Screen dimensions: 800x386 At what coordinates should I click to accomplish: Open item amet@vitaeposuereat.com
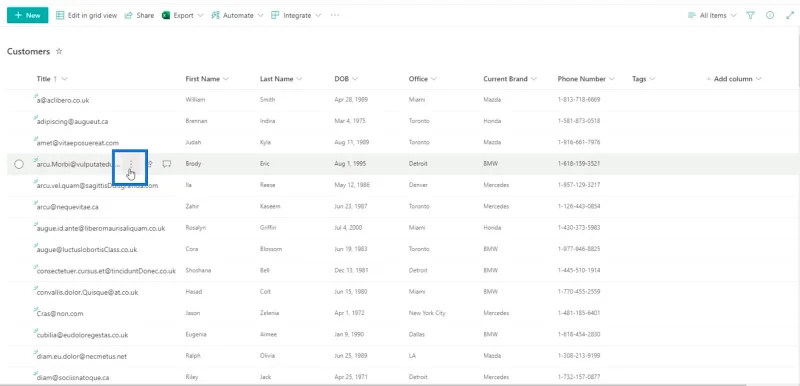coord(78,143)
